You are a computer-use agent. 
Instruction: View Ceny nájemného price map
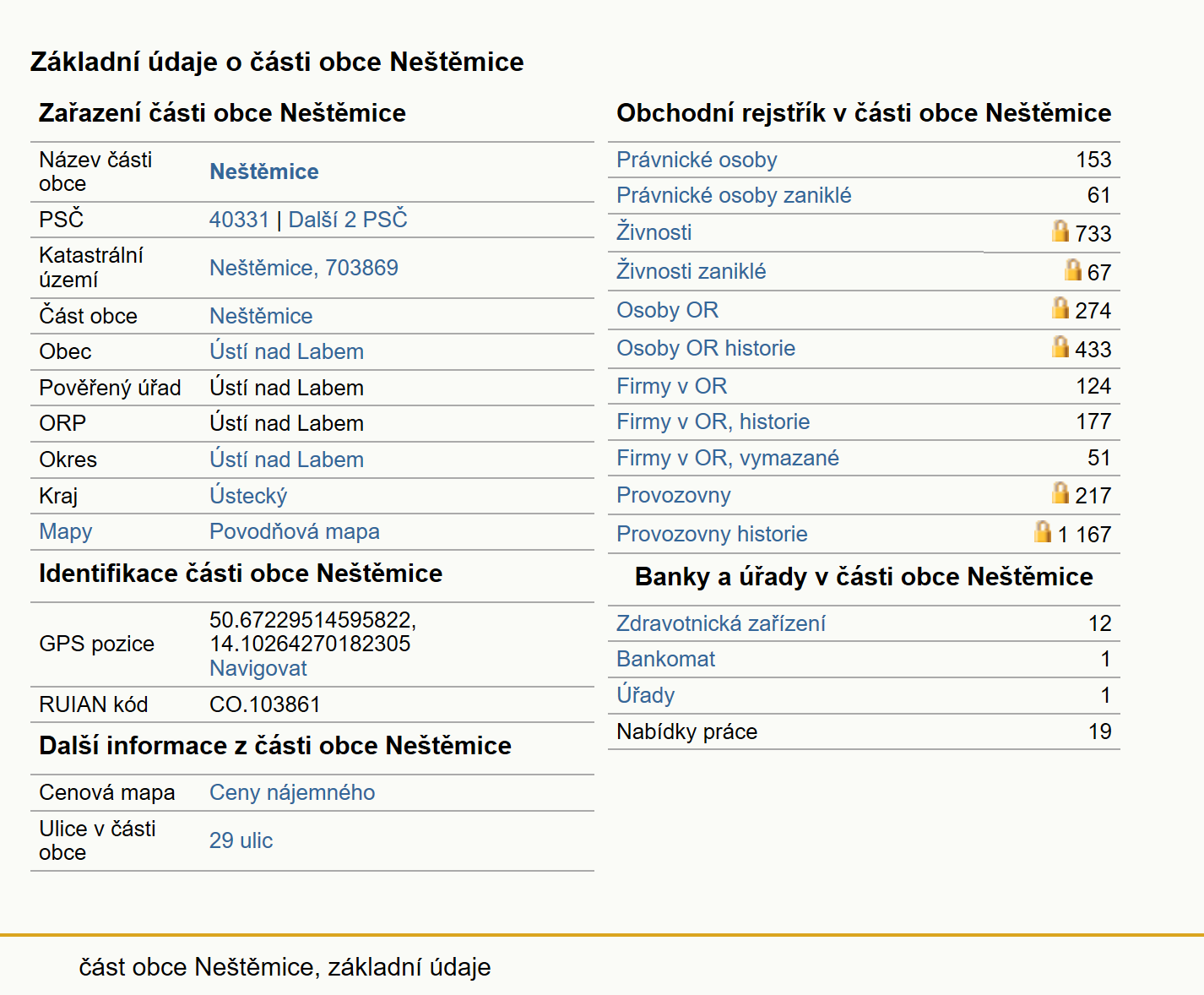pos(292,792)
